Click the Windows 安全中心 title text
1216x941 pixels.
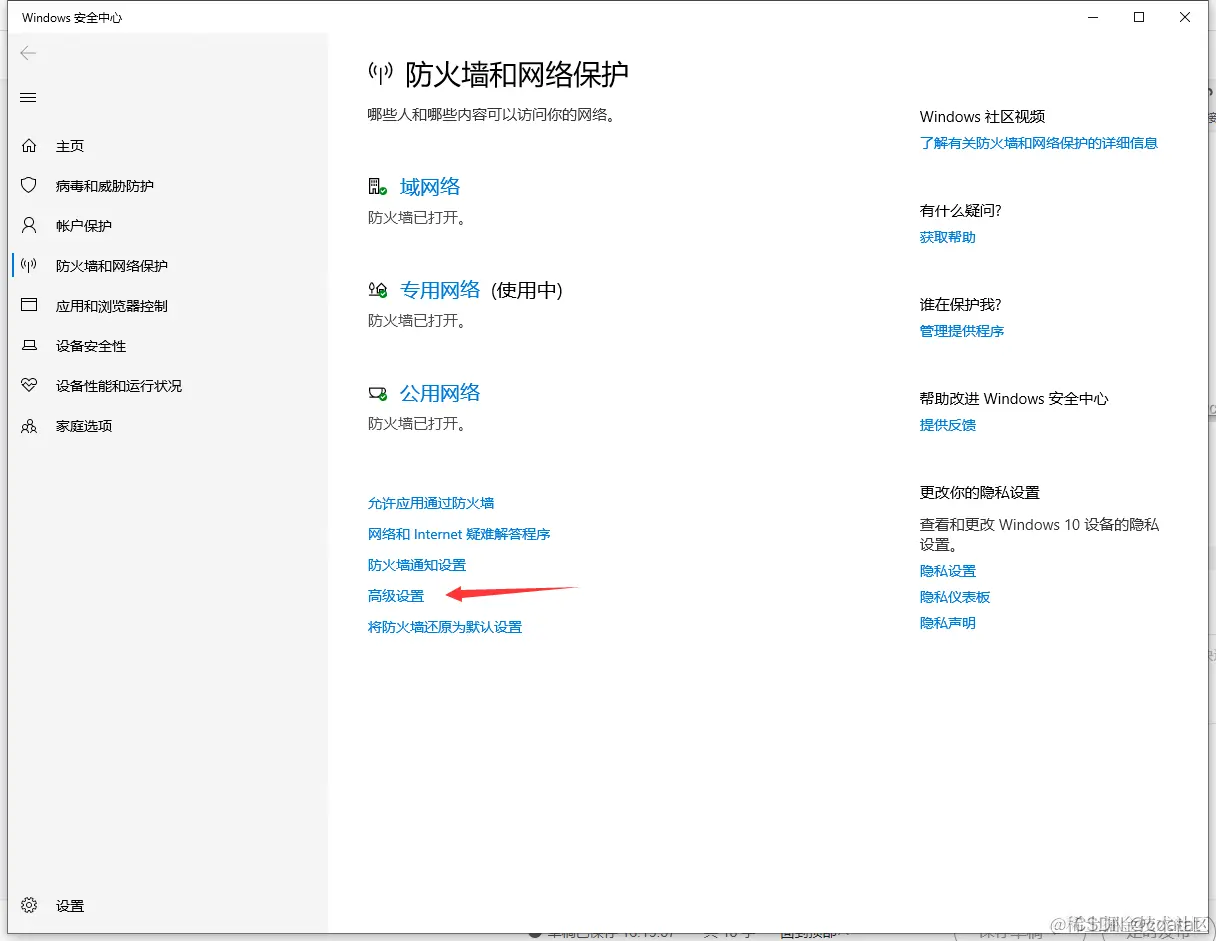pos(72,18)
